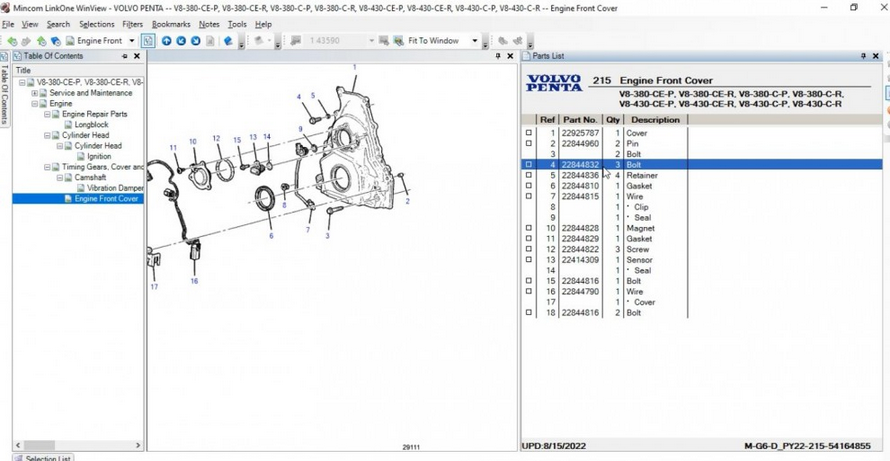Pin the picture viewer pane
The height and width of the screenshot is (461, 890).
(498, 56)
